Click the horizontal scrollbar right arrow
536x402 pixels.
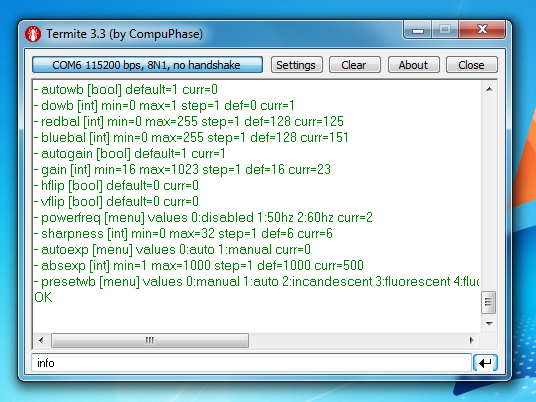point(472,340)
